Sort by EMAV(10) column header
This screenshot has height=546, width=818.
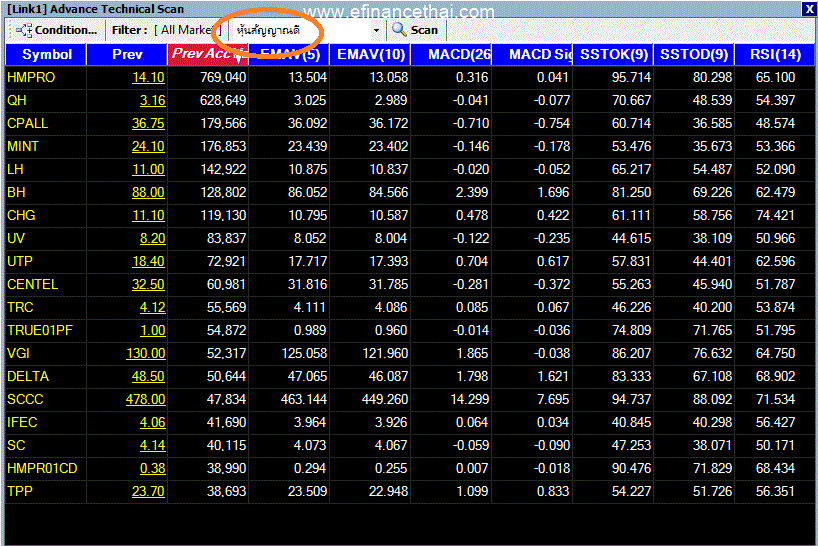[370, 54]
